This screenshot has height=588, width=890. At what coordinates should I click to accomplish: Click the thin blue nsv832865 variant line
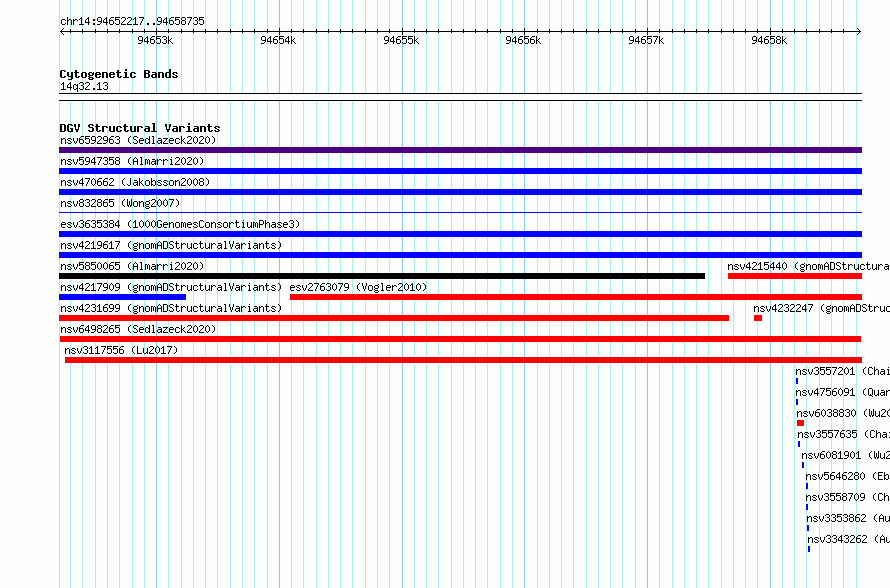460,213
